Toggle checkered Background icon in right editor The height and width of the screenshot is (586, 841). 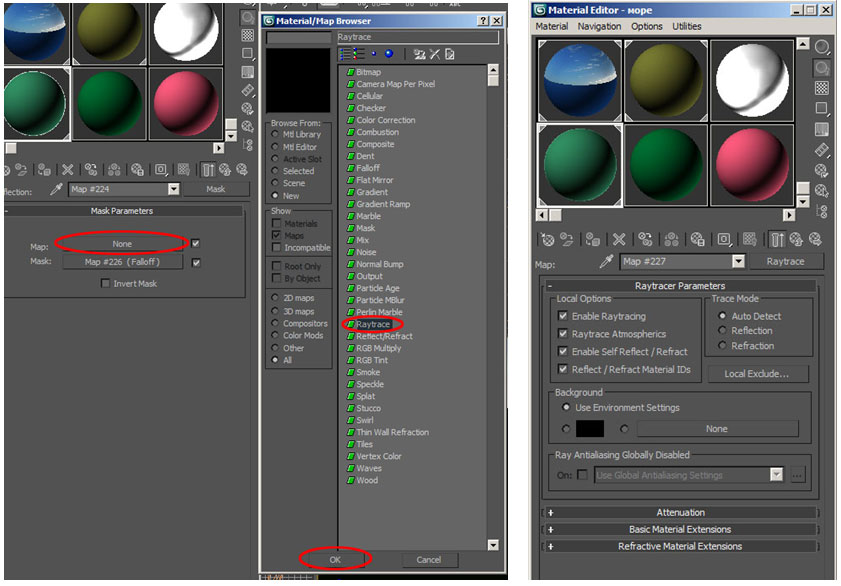pos(822,88)
